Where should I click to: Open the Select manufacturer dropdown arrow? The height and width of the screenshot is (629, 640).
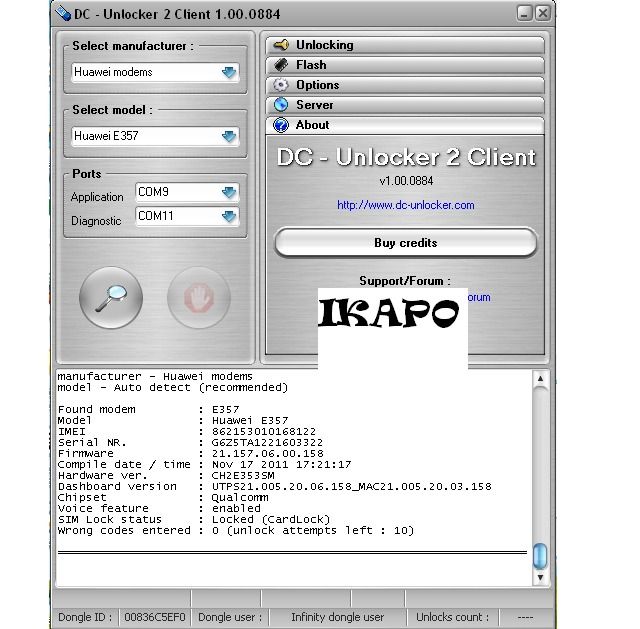[229, 72]
